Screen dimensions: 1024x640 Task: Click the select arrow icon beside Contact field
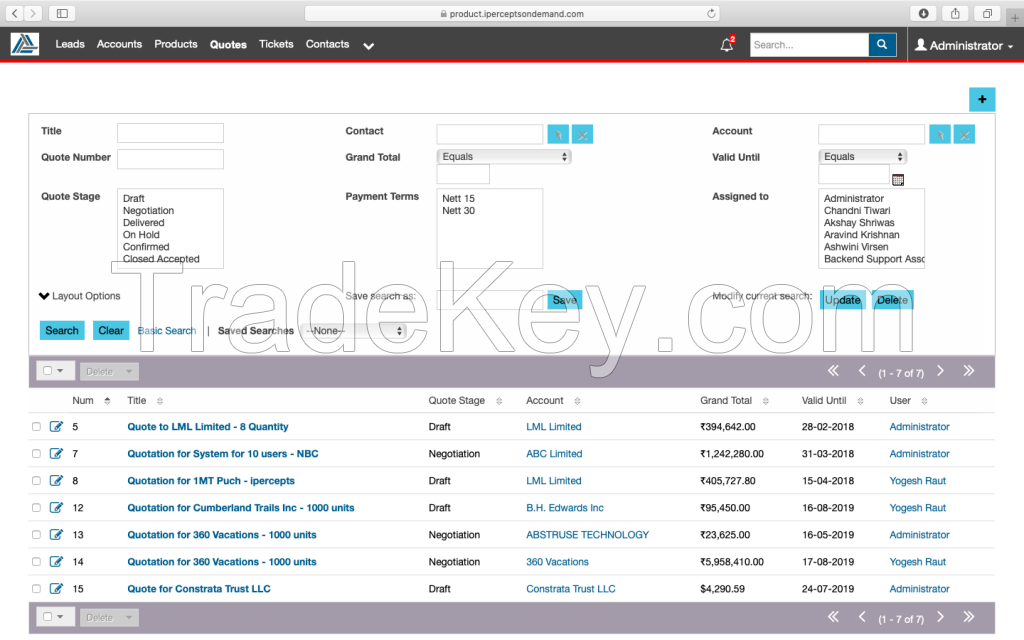[x=558, y=134]
